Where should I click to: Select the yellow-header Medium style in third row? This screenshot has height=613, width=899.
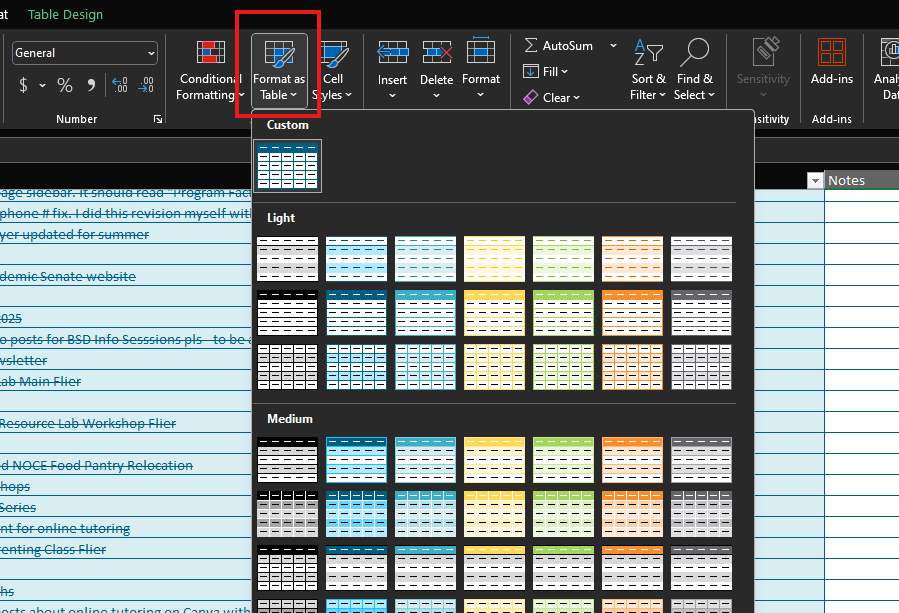tap(494, 568)
